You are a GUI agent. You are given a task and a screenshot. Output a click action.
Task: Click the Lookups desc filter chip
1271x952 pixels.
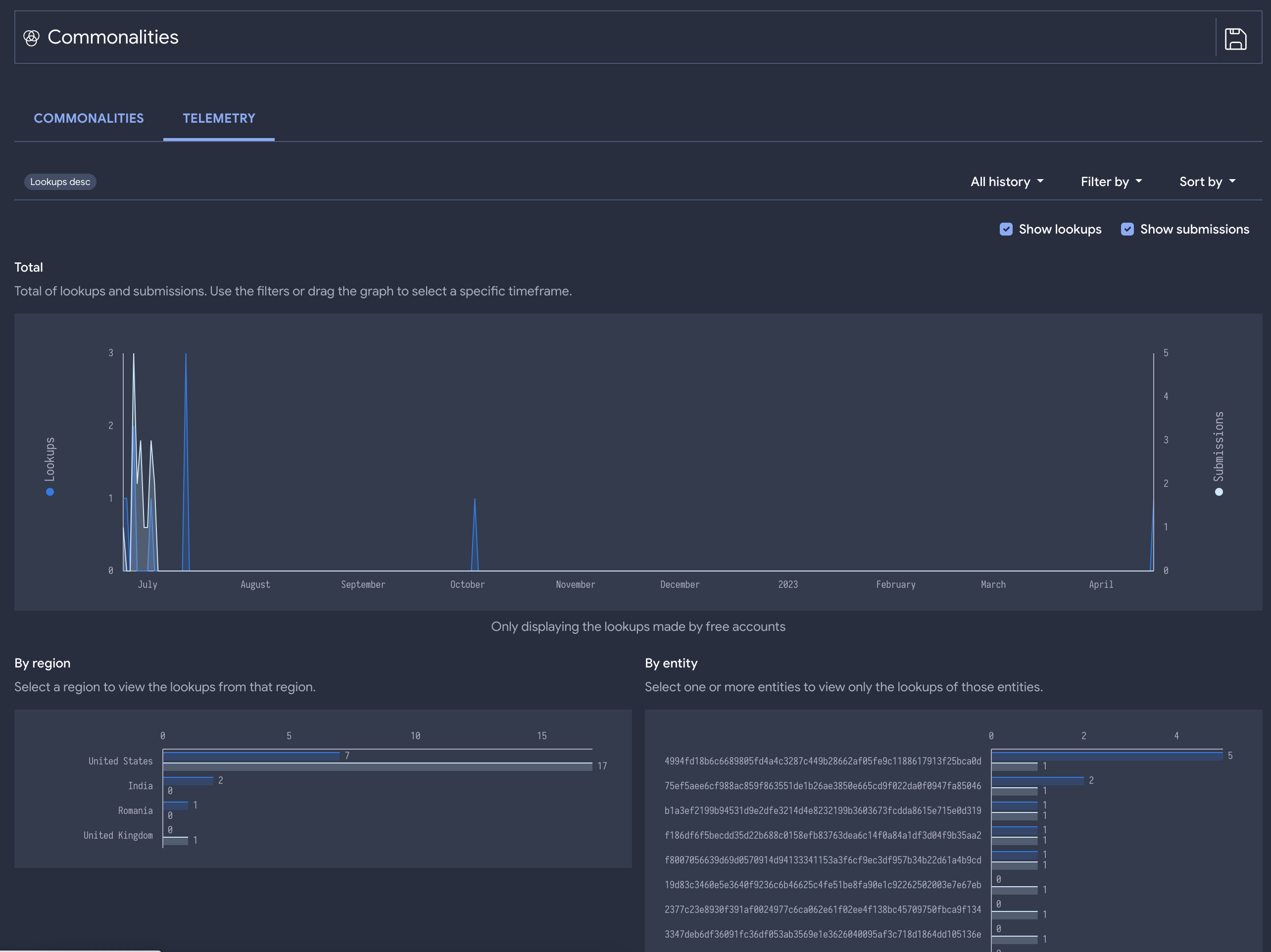point(60,182)
